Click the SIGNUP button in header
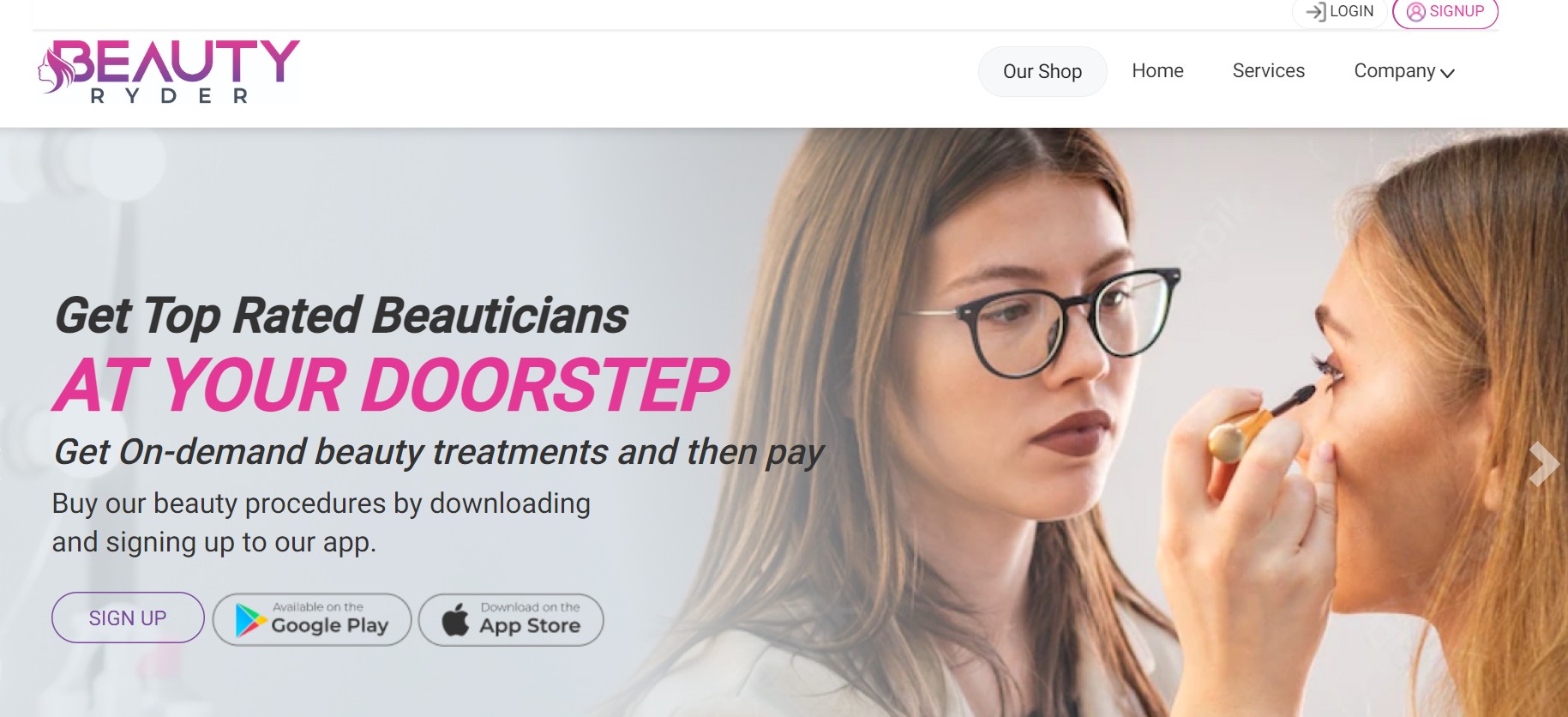 point(1445,11)
